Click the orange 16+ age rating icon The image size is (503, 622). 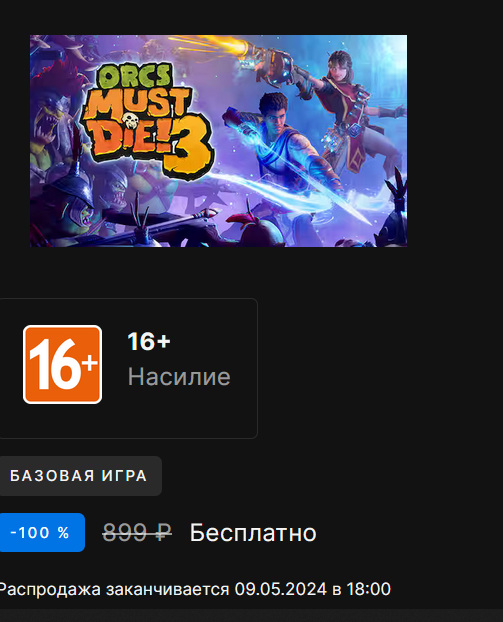coord(62,364)
